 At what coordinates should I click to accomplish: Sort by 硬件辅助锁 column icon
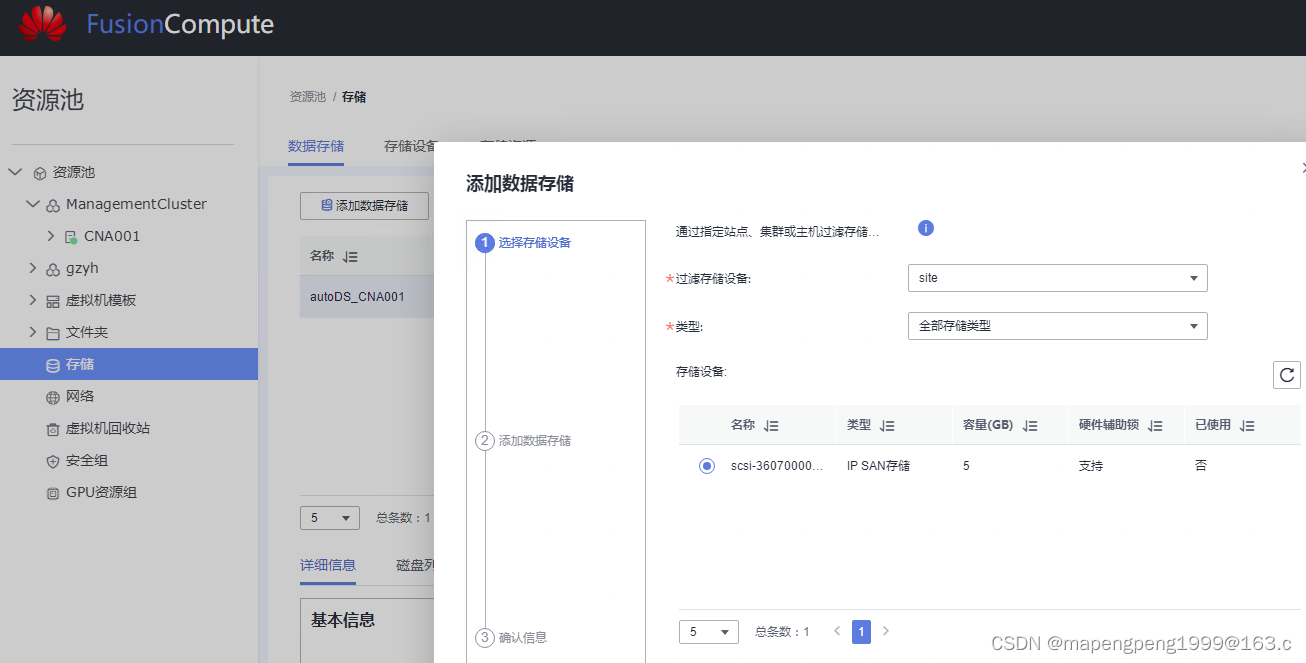point(1155,425)
